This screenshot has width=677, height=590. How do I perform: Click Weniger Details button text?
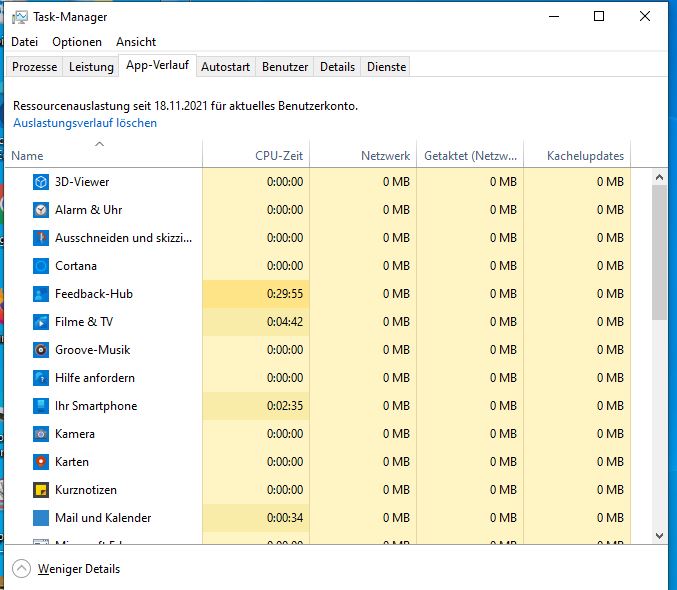tap(79, 569)
